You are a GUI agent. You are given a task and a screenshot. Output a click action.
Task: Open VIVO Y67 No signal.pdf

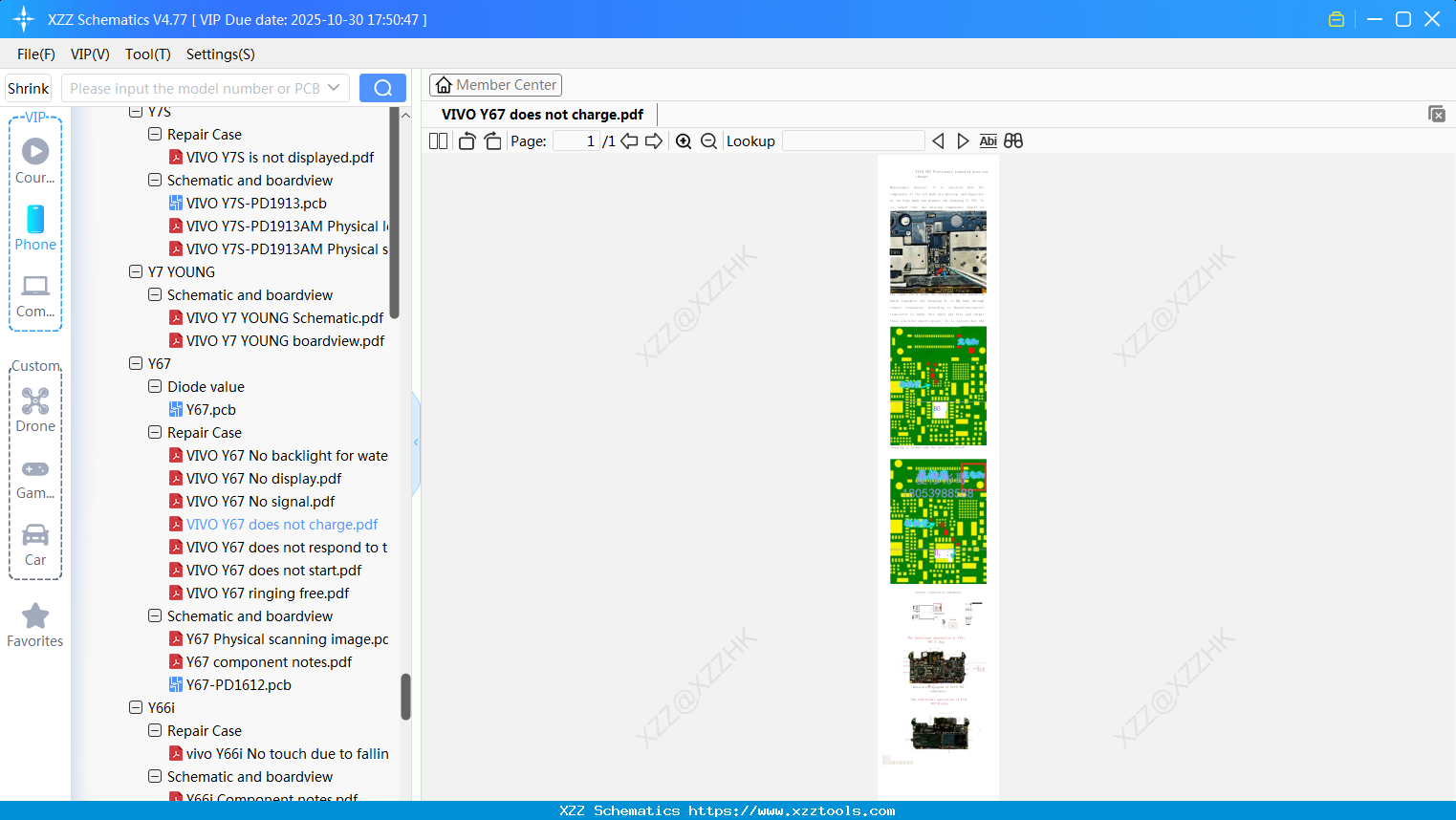(x=260, y=502)
